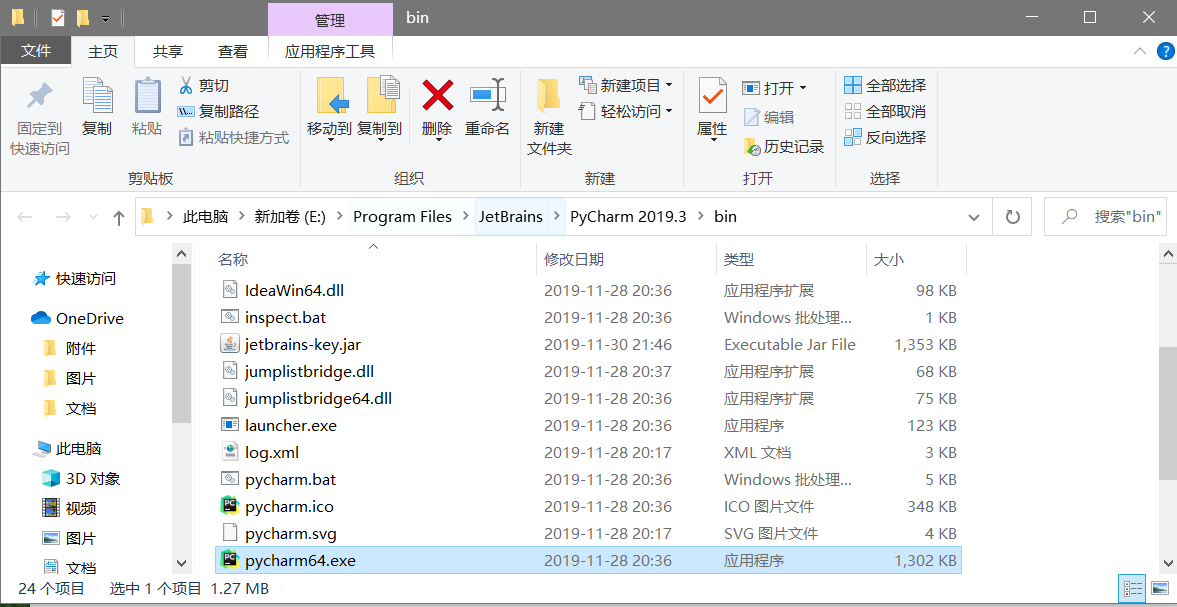Click the Refresh button beside the address bar

[1013, 217]
